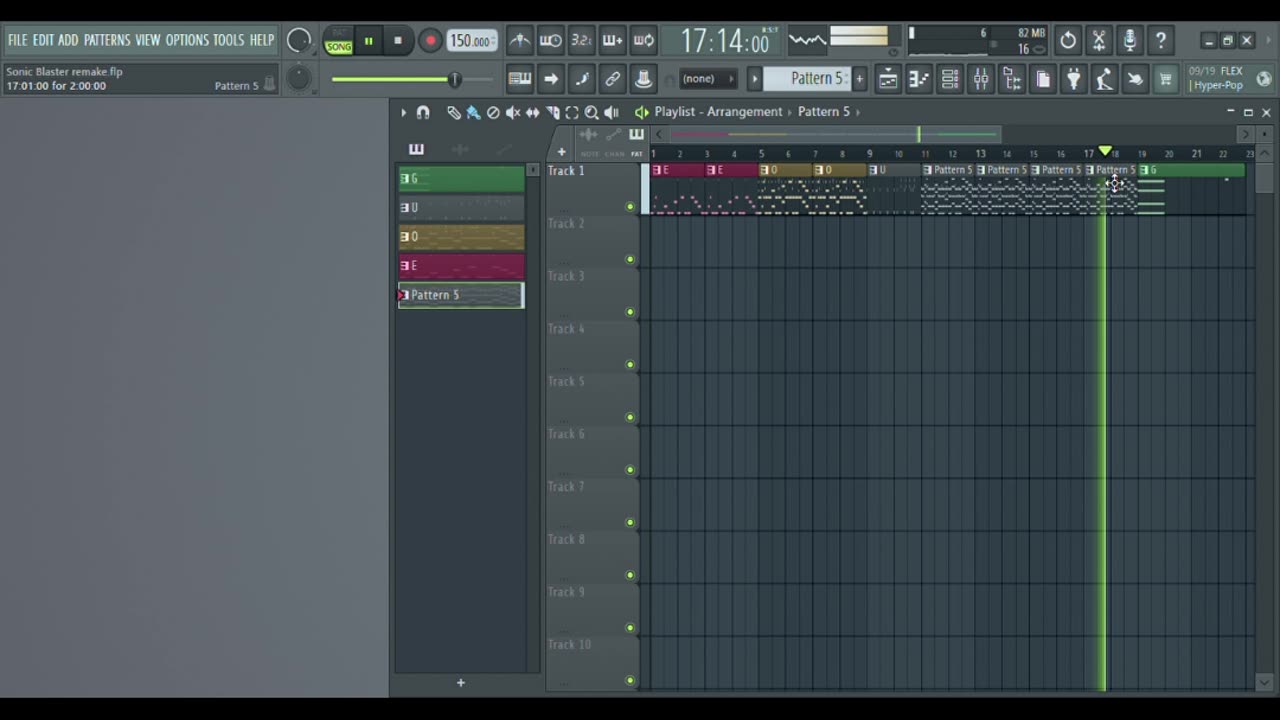Select the Zoom tool in Playlist
The width and height of the screenshot is (1280, 720).
[x=592, y=113]
